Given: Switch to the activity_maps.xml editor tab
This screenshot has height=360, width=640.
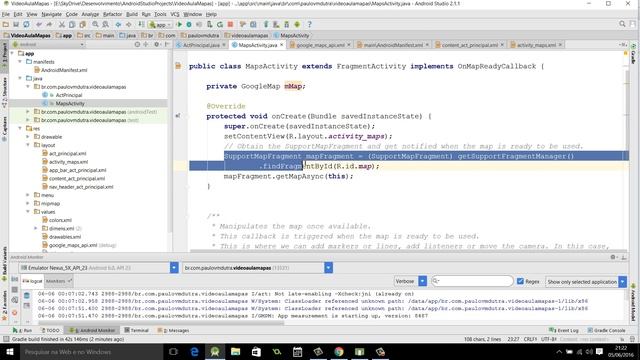Looking at the screenshot, I should 536,45.
